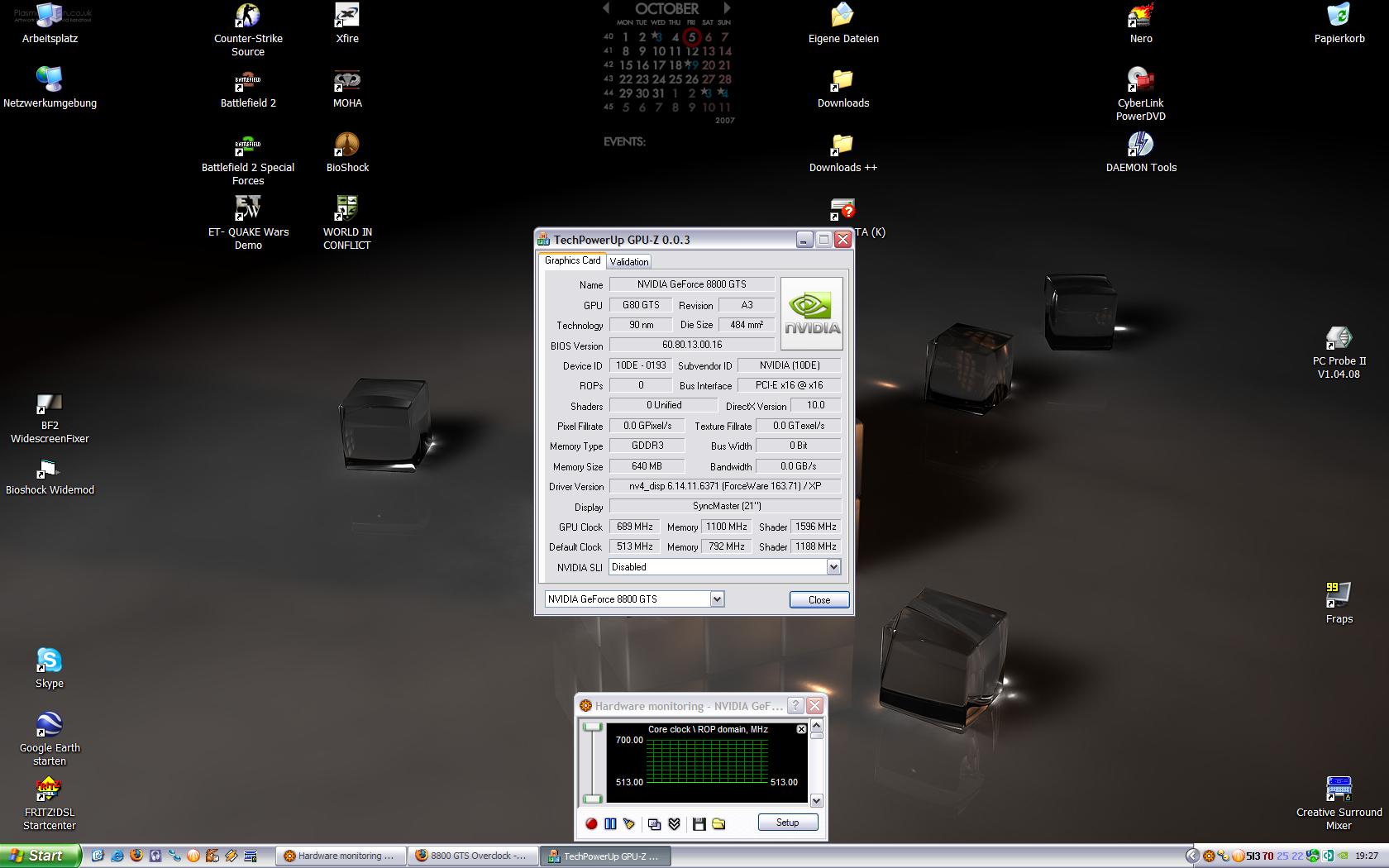Click the GPU Clock value 689 MHz
Viewport: 1389px width, 868px height.
click(x=634, y=527)
